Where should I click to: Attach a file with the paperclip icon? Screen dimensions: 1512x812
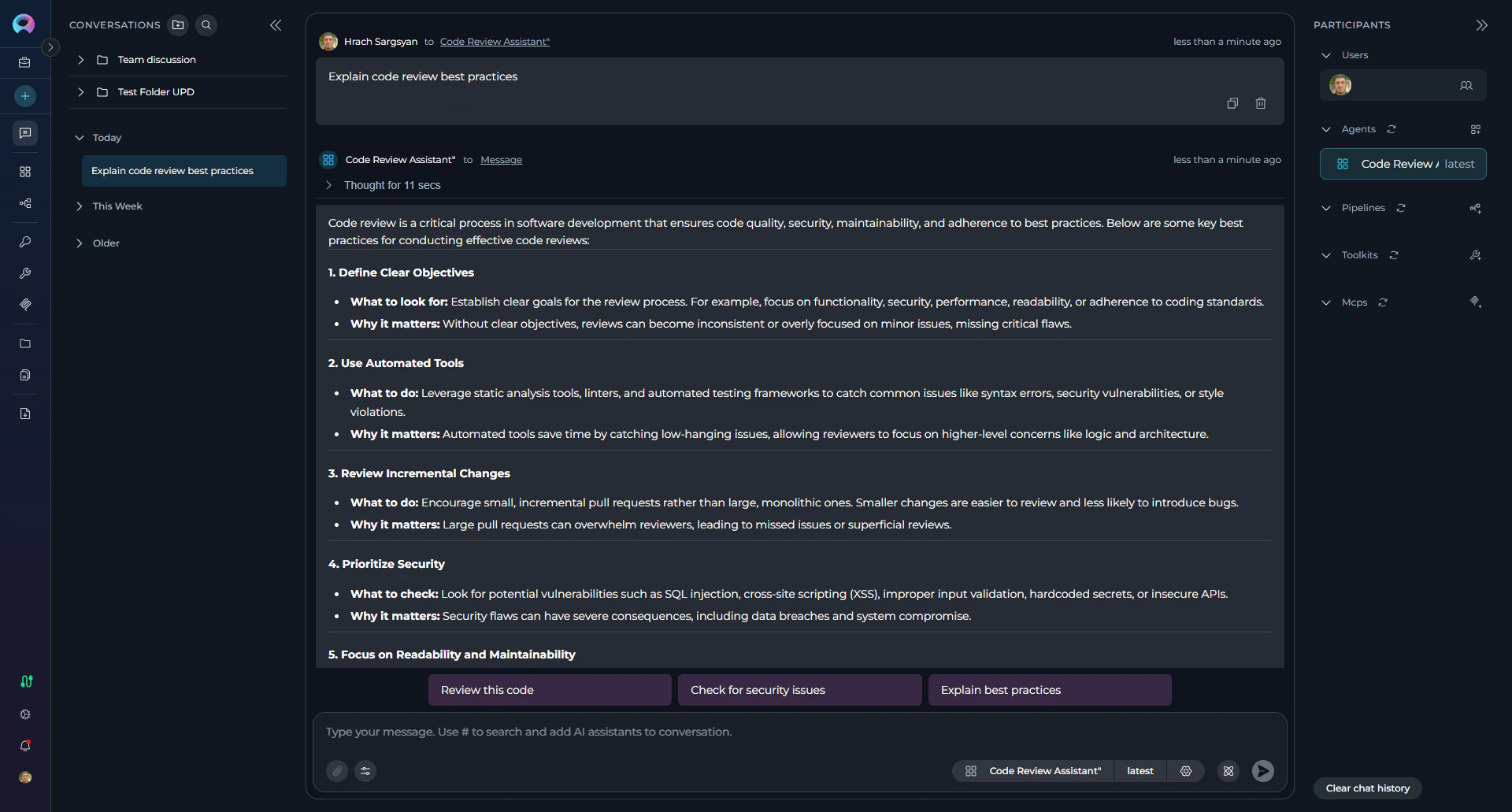click(336, 770)
